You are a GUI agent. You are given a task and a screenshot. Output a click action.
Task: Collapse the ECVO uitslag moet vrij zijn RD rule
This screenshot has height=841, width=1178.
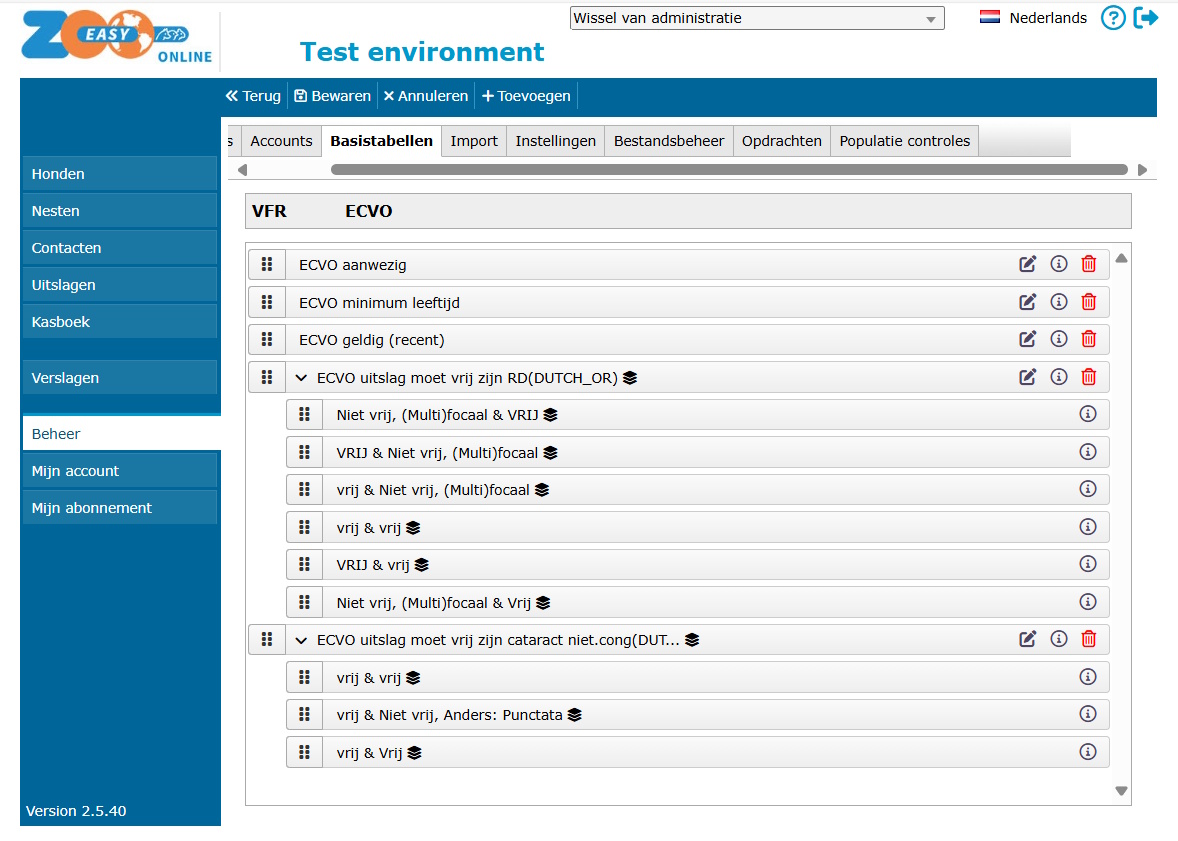point(301,377)
